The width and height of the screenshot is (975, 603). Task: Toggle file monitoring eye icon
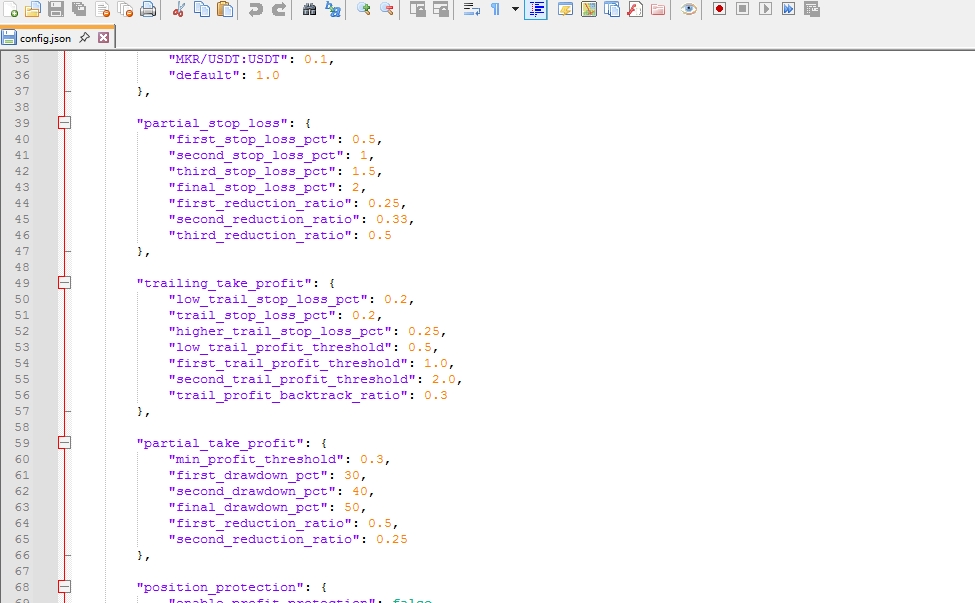(688, 9)
